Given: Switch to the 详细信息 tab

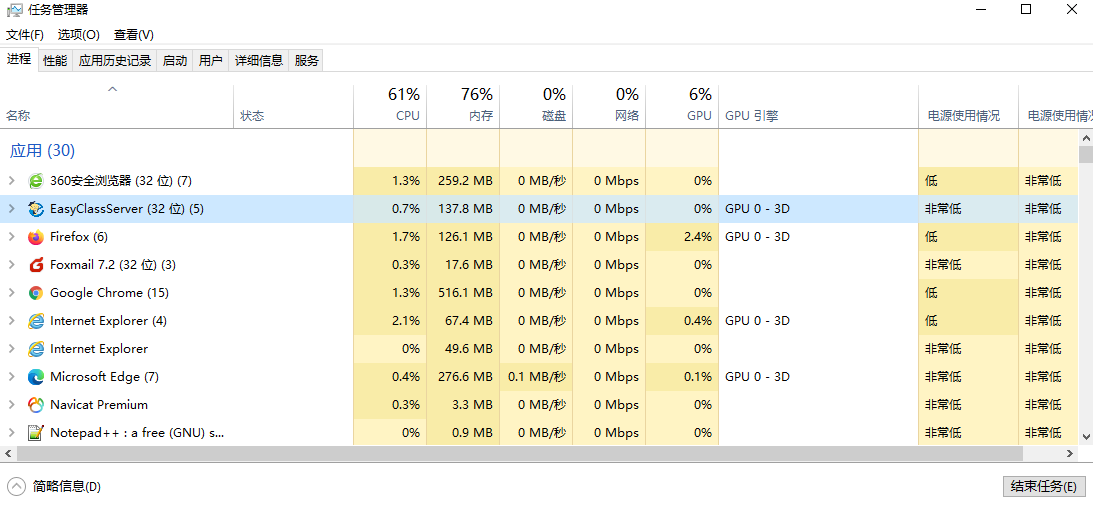Looking at the screenshot, I should (259, 61).
